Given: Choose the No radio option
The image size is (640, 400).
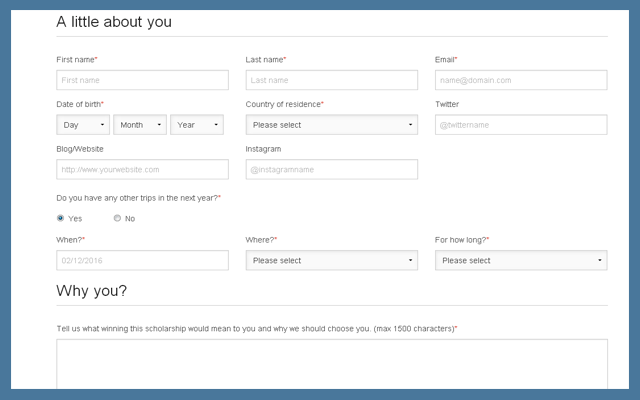Looking at the screenshot, I should point(117,218).
